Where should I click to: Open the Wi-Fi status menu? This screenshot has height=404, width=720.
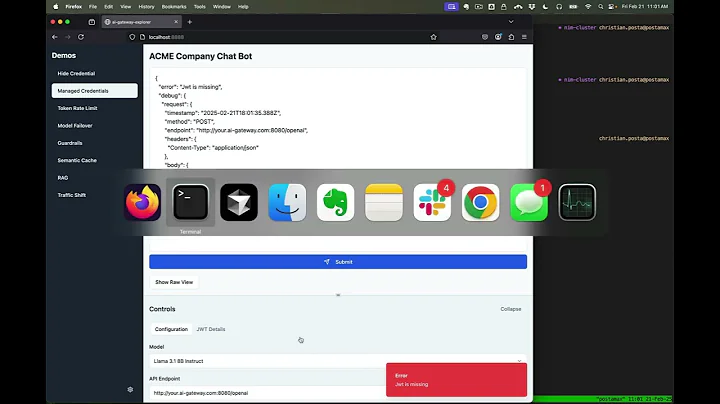click(588, 6)
